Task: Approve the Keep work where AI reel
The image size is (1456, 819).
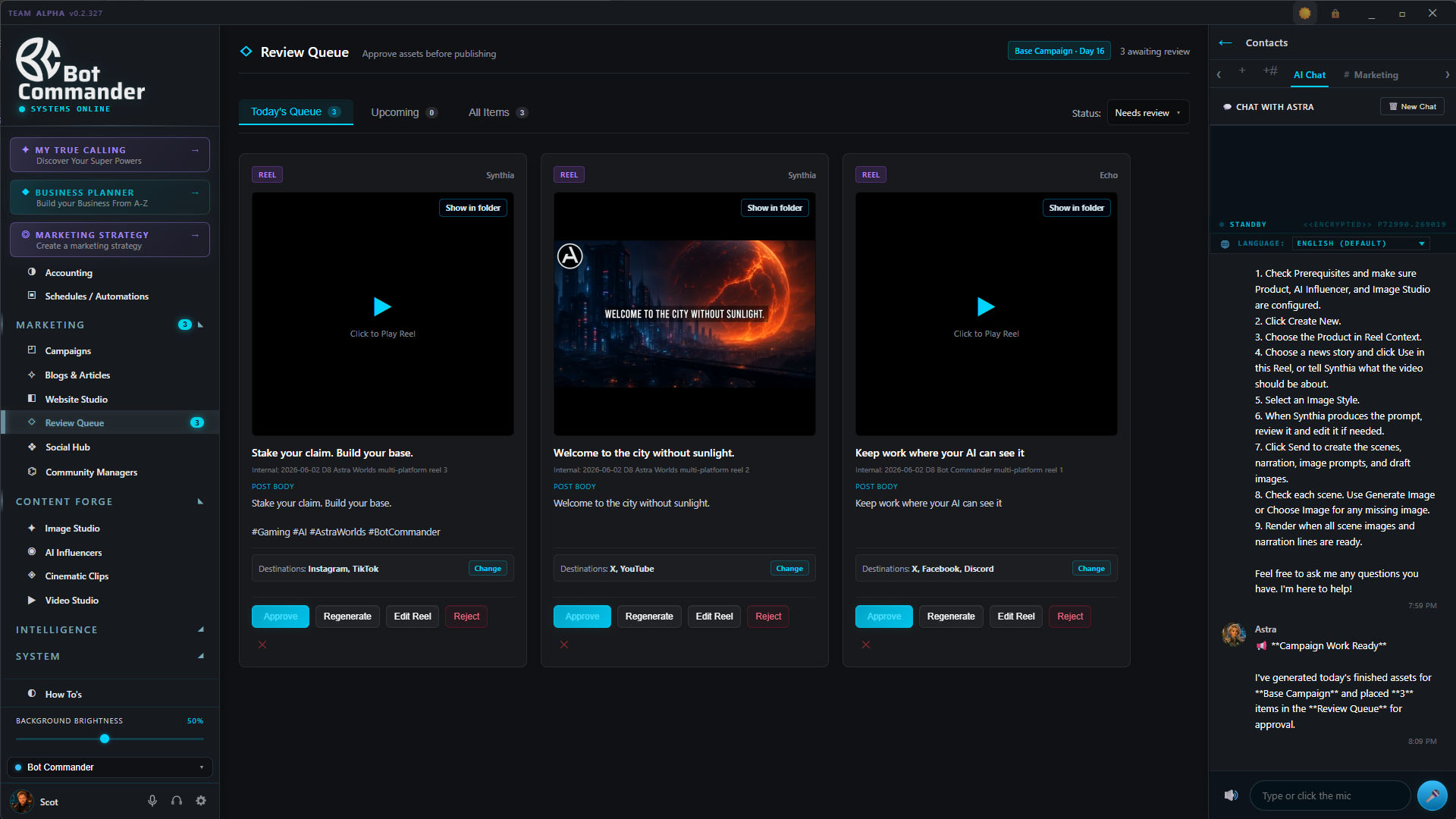Action: [x=884, y=617]
